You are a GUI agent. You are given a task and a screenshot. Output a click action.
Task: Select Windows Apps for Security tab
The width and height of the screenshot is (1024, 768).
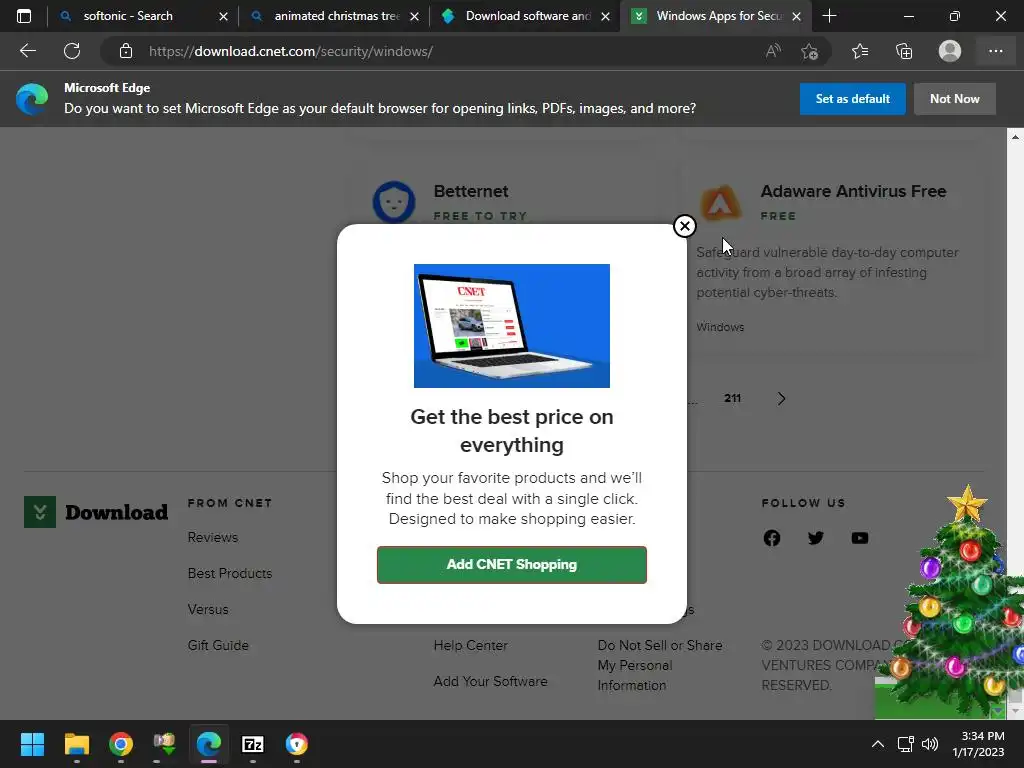click(718, 16)
